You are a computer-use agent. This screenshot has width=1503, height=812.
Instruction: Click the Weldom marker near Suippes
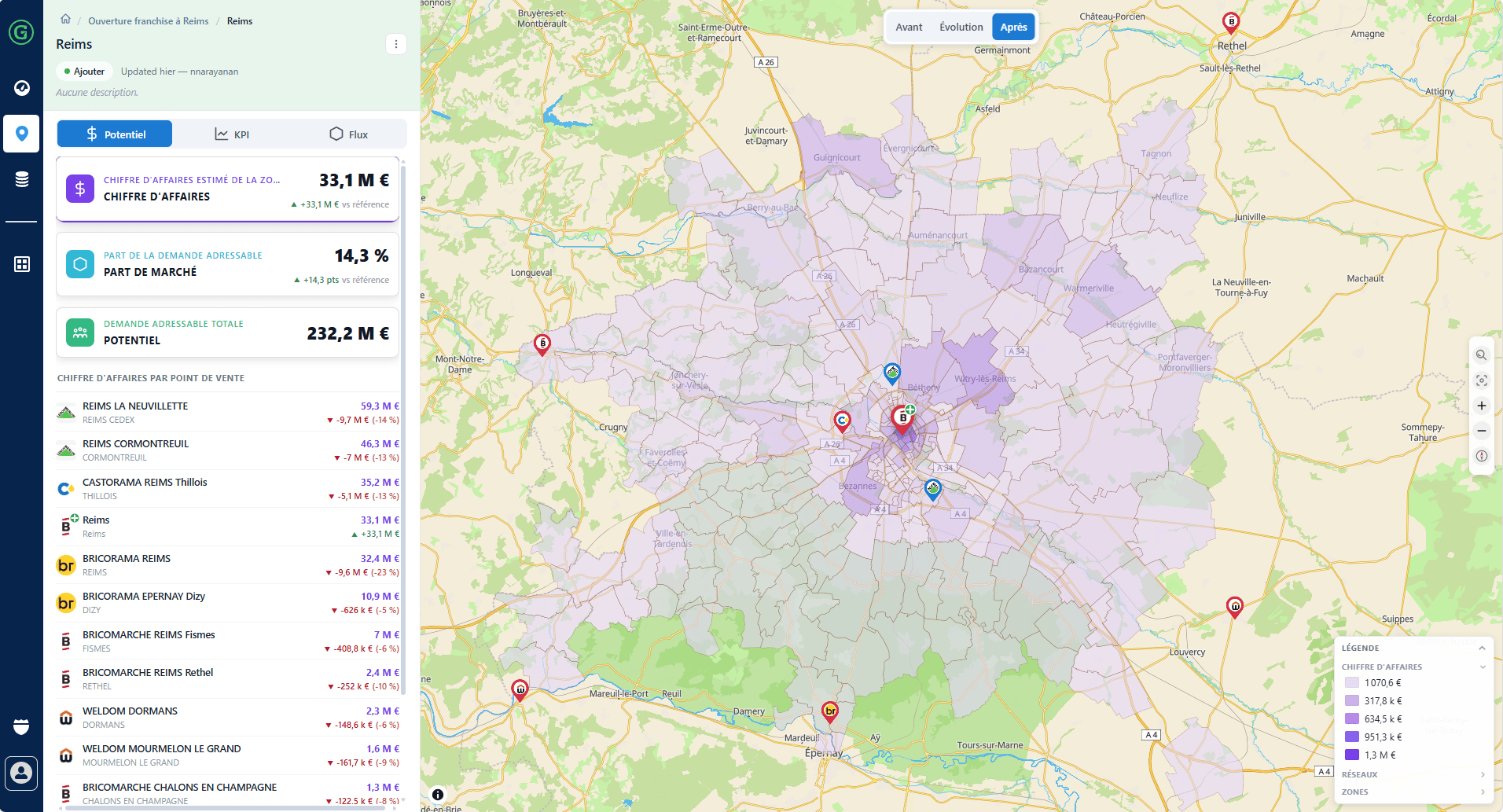1235,607
